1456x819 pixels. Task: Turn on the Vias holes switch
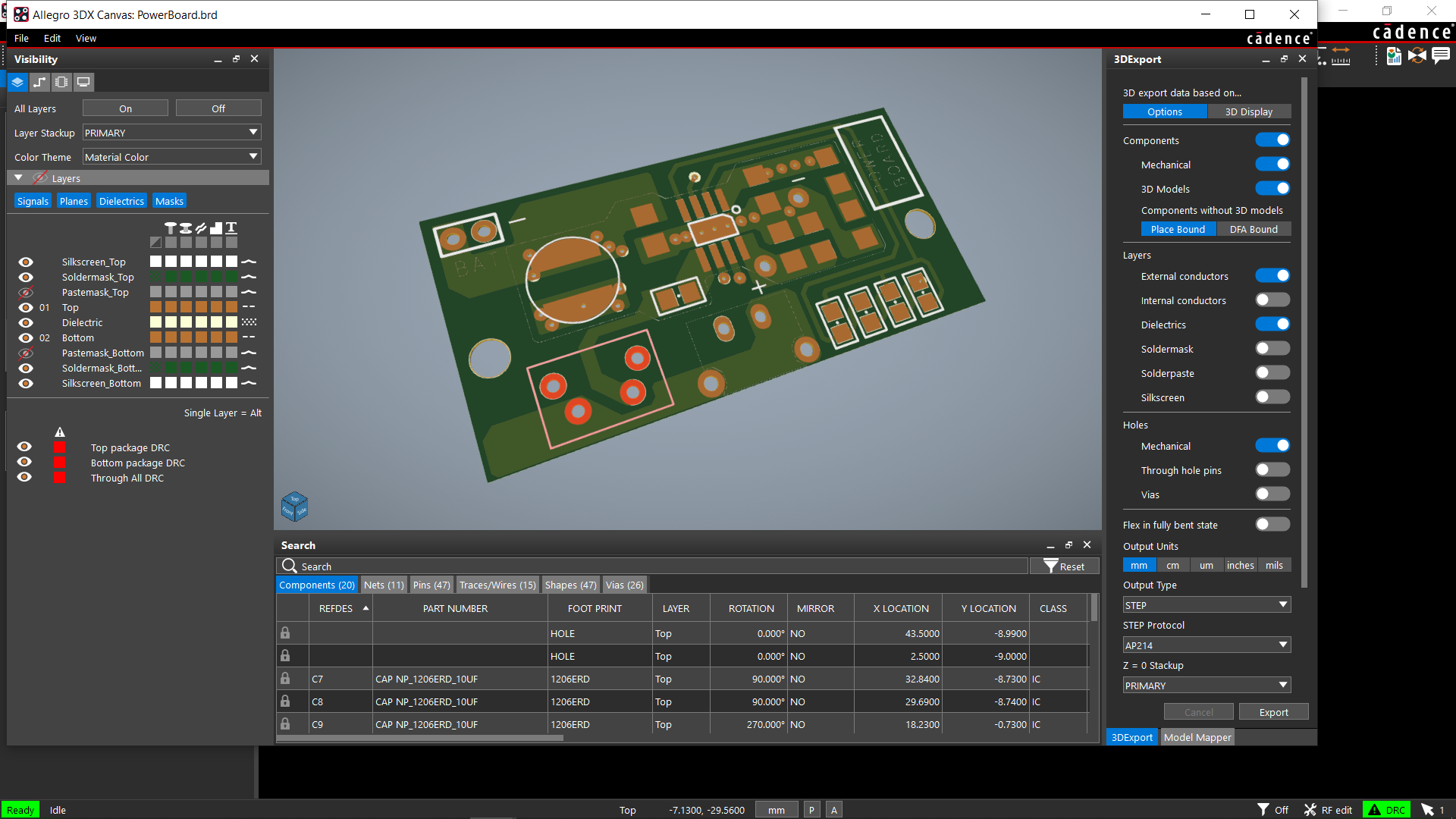point(1272,494)
